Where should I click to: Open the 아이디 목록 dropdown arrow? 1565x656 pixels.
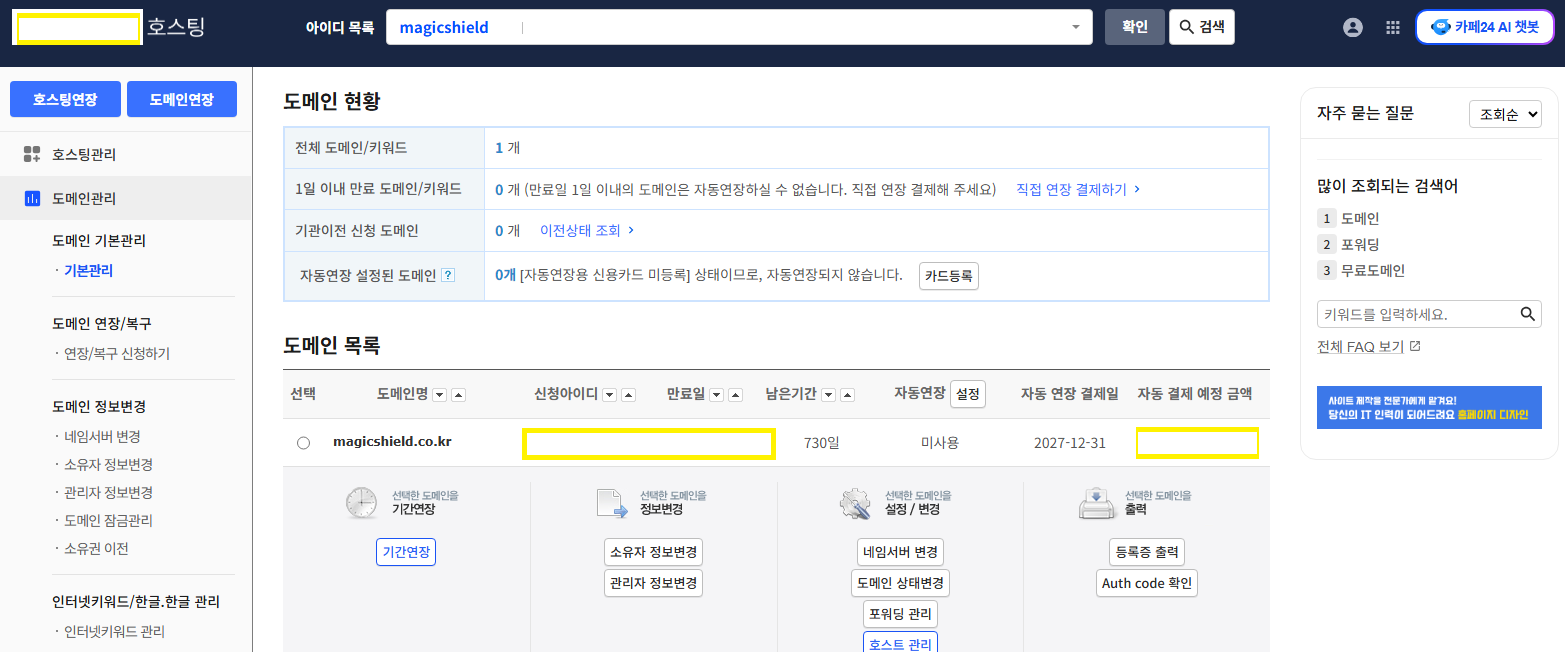(x=1076, y=27)
